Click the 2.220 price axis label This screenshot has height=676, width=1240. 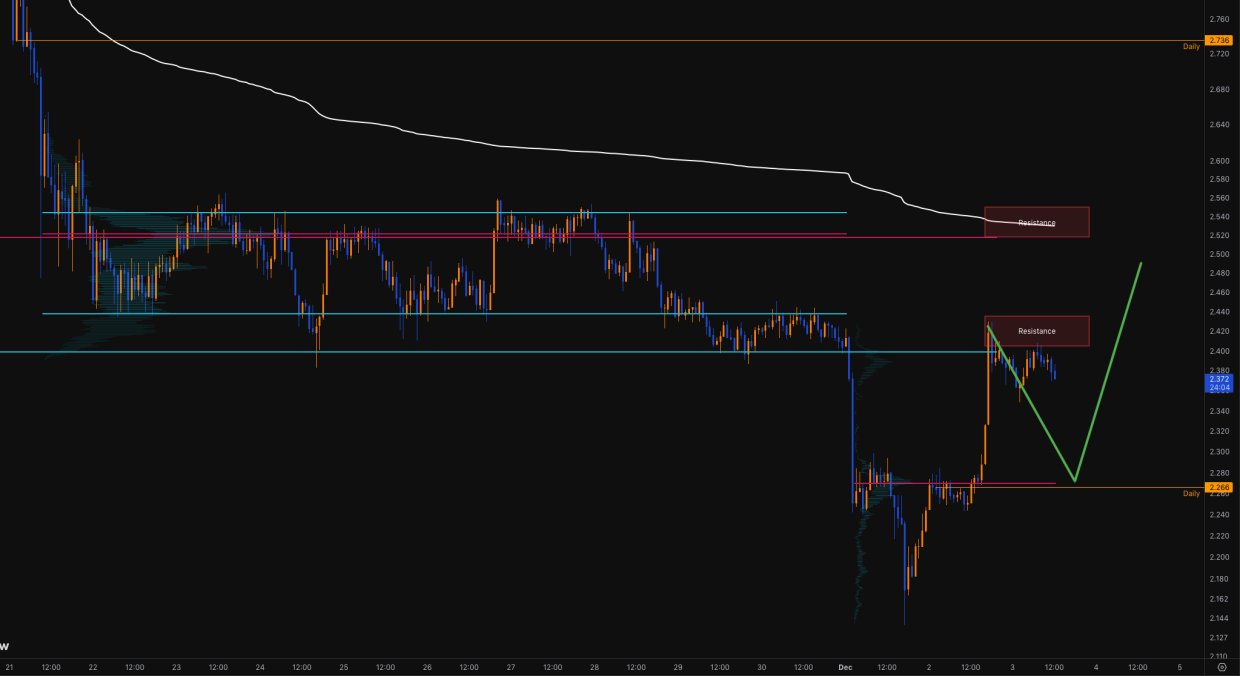coord(1219,535)
